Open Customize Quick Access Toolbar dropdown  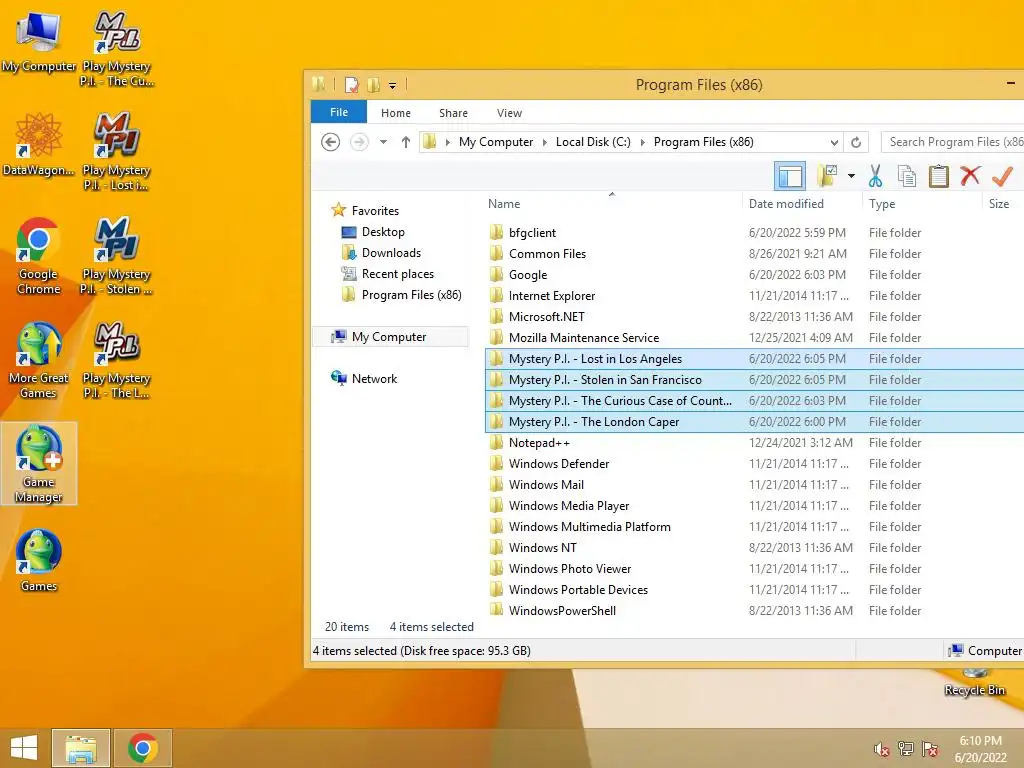click(x=392, y=86)
